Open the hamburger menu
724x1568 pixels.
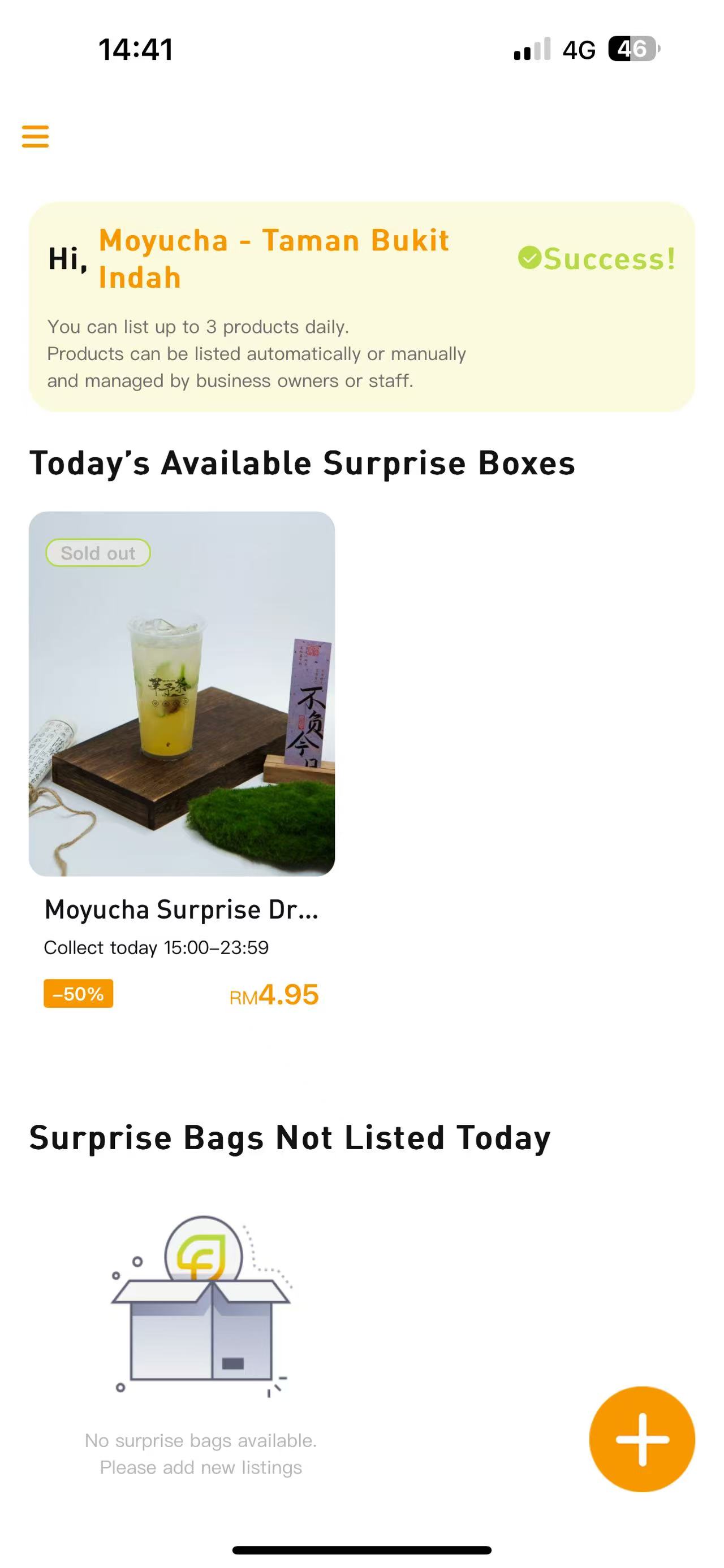35,136
